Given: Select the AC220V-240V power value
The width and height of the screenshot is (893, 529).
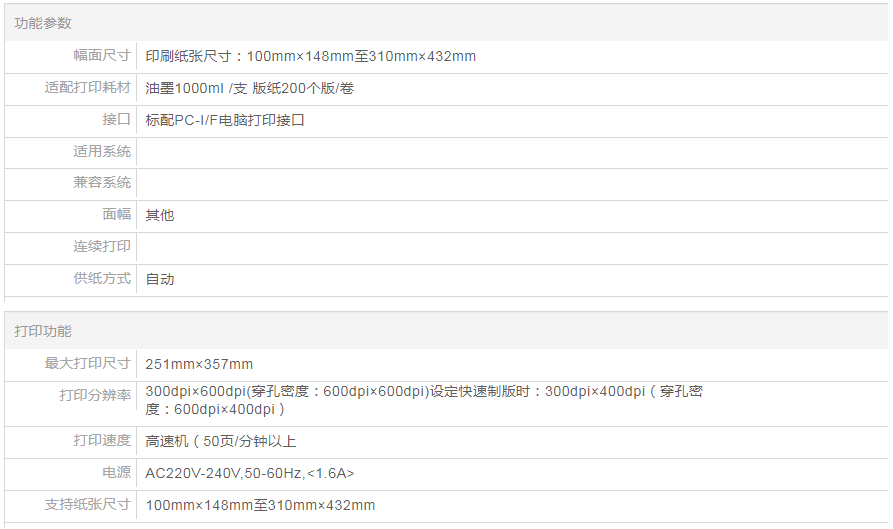Looking at the screenshot, I should (x=249, y=473).
